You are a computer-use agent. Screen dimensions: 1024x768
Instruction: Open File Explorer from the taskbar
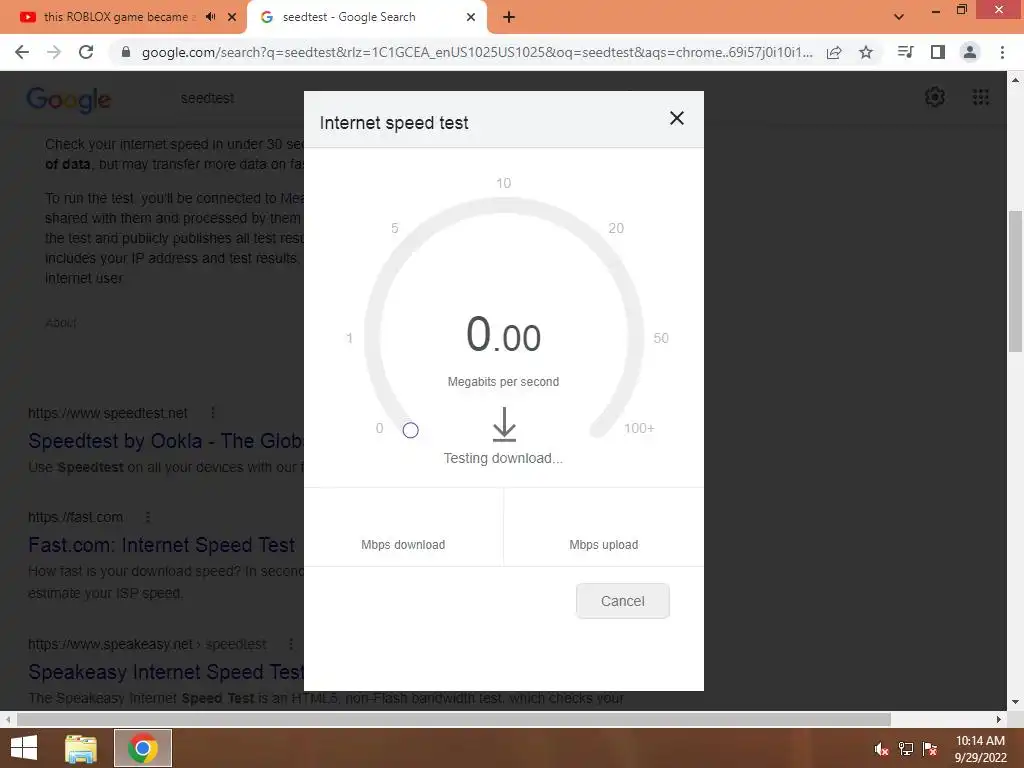coord(80,748)
